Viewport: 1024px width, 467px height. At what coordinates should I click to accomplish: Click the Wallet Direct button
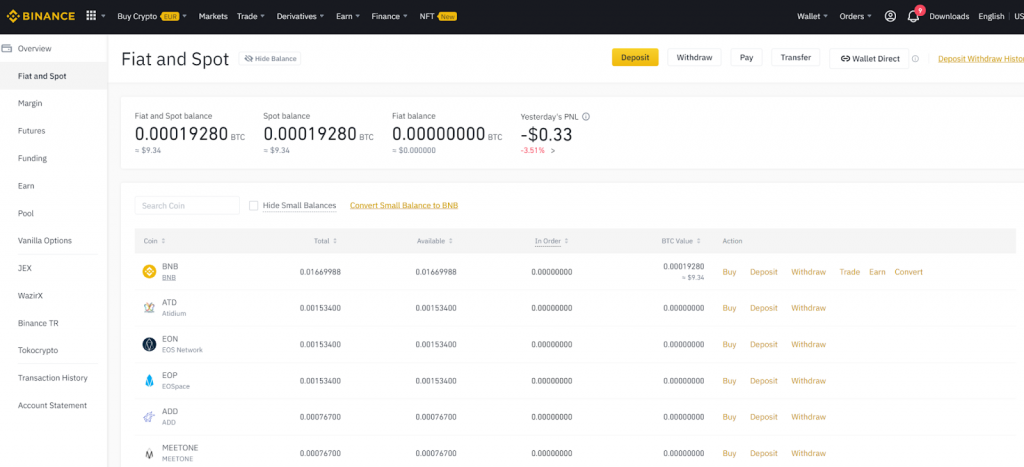coord(869,58)
